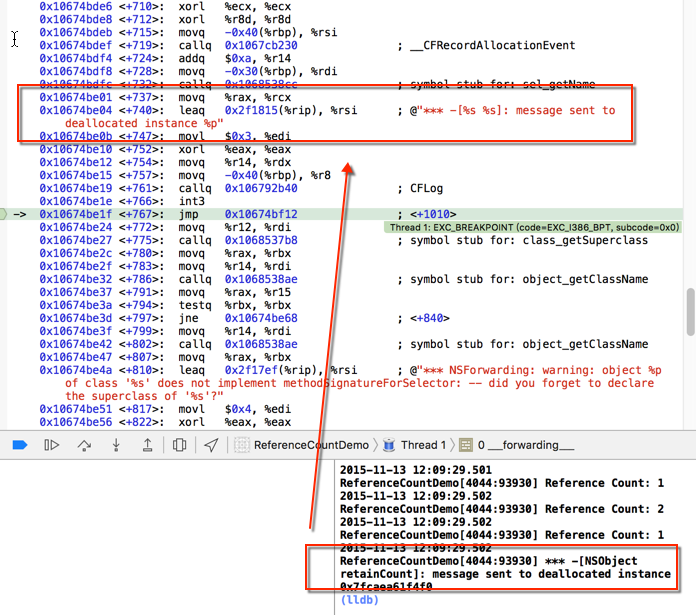Click the Step Out icon

click(x=148, y=445)
